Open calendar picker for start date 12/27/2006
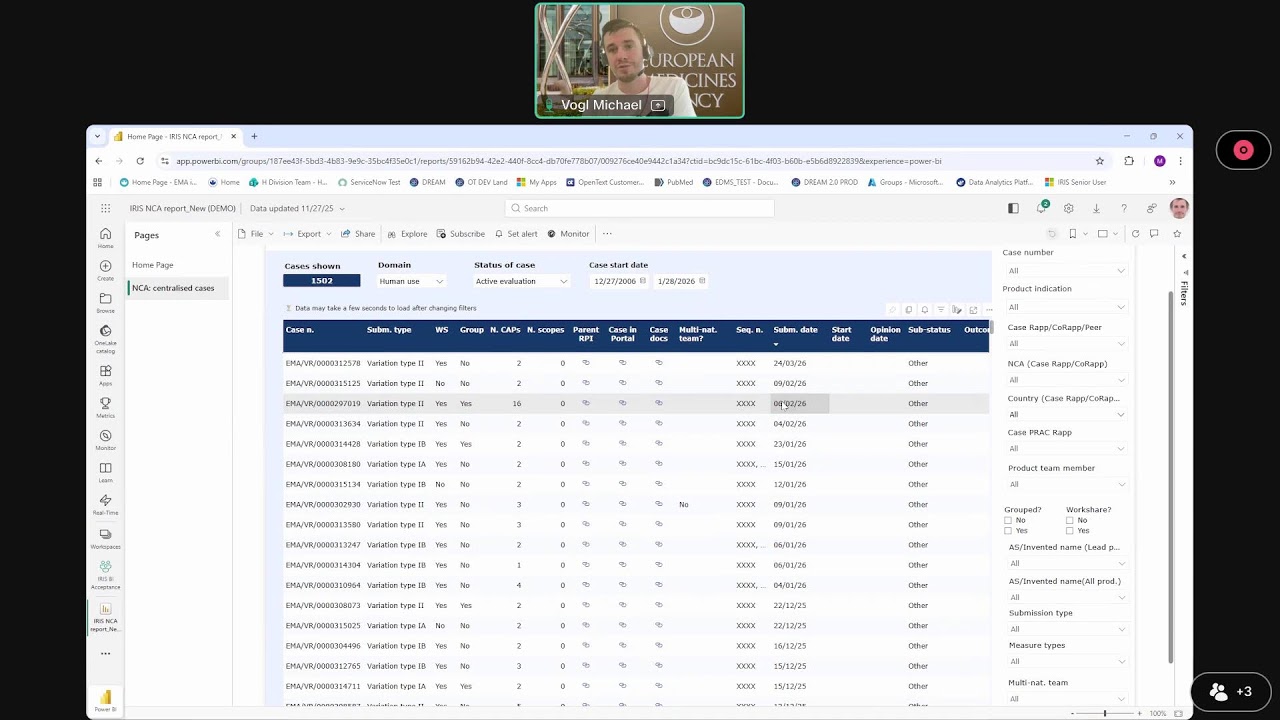Image resolution: width=1280 pixels, height=720 pixels. 642,281
